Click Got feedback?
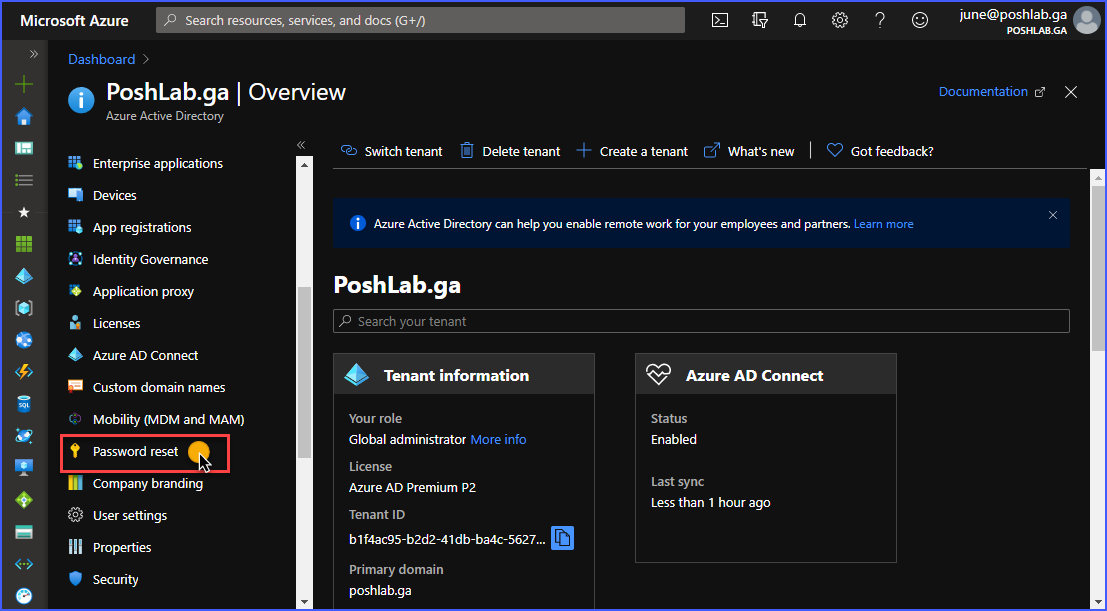The image size is (1107, 611). click(880, 151)
